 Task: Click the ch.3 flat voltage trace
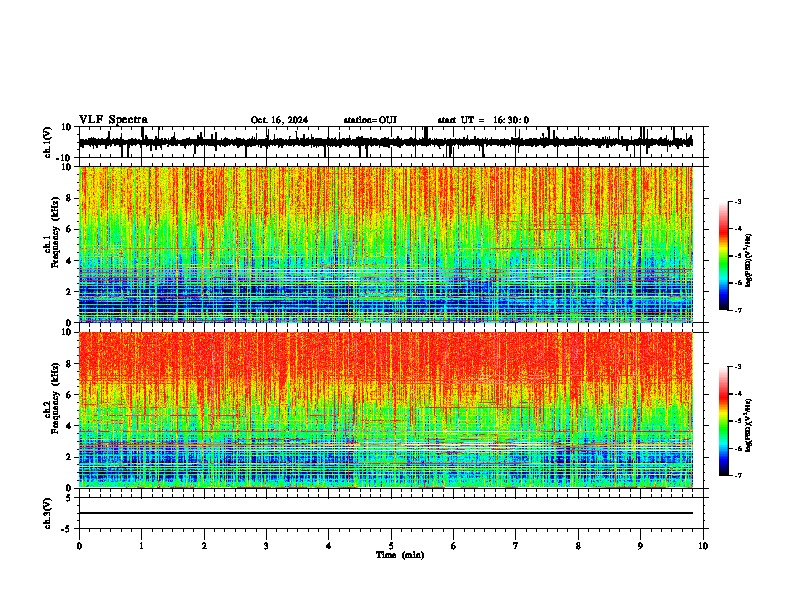[x=386, y=513]
